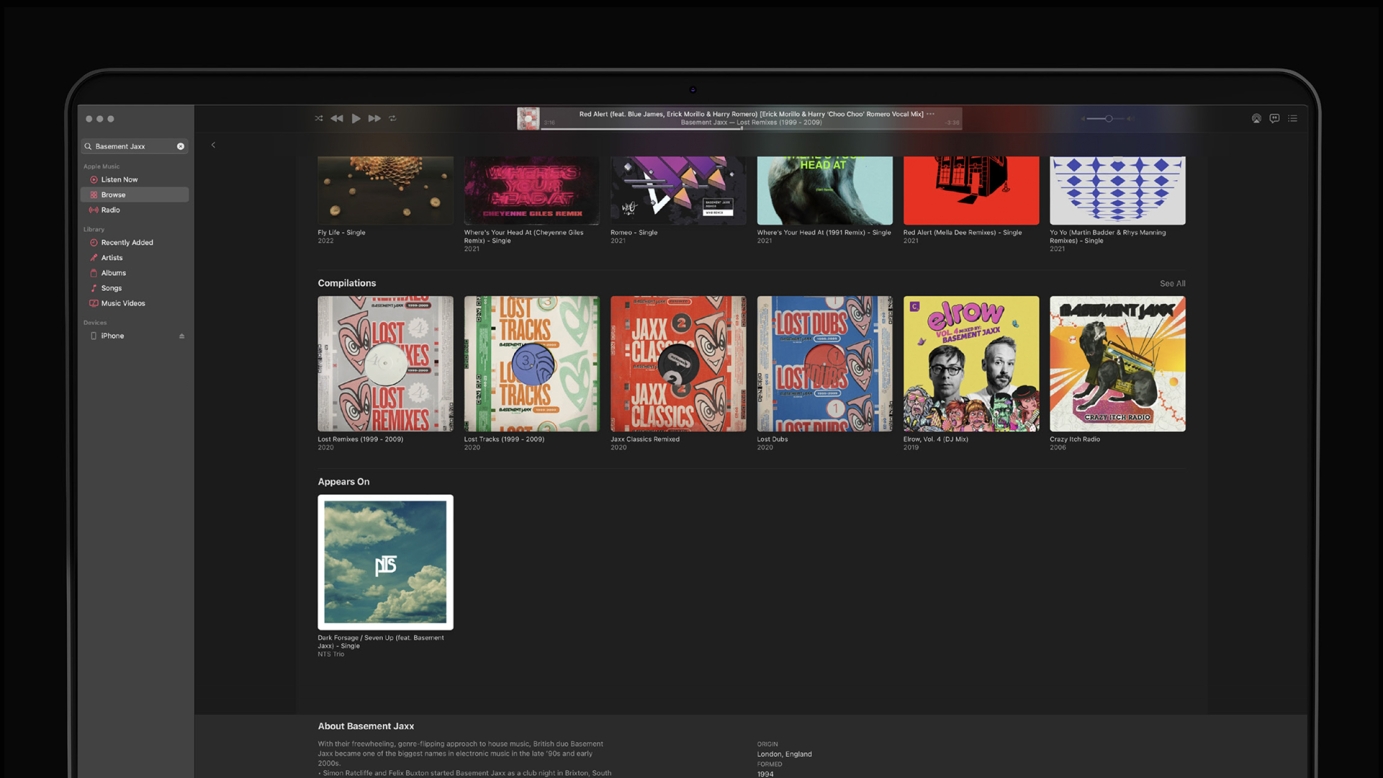Skip to the next track
Screen dimensions: 1383x778
pyautogui.click(x=374, y=118)
